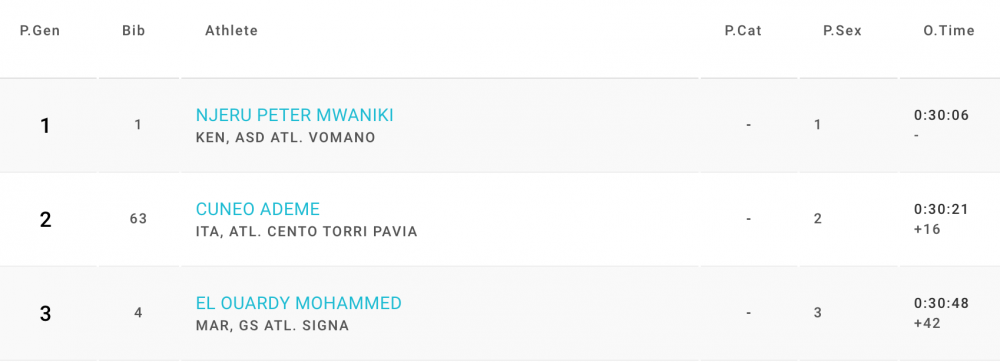Open athlete NJERU PETER MWANIKI's profile link

pyautogui.click(x=294, y=115)
